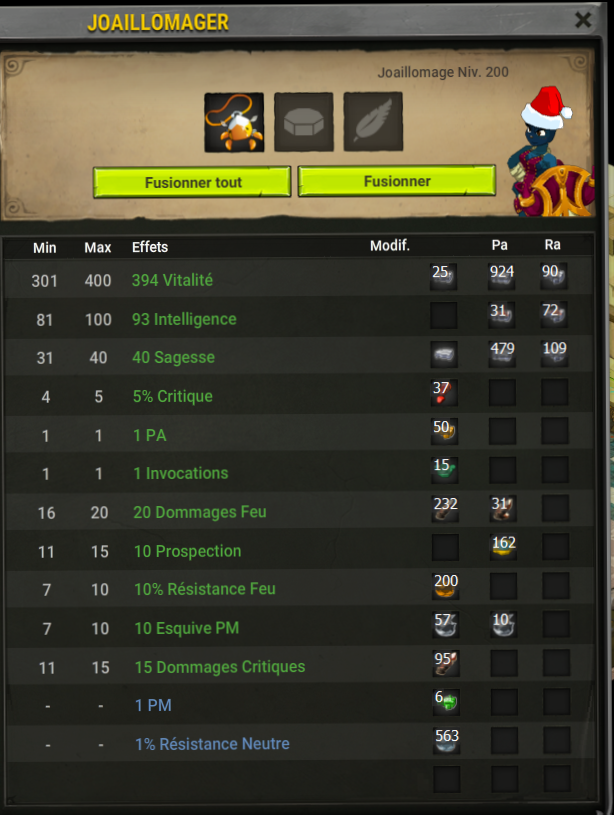Screen dimensions: 614x815
Task: Select the Résistance Neutre rune showing 563
Action: click(447, 740)
